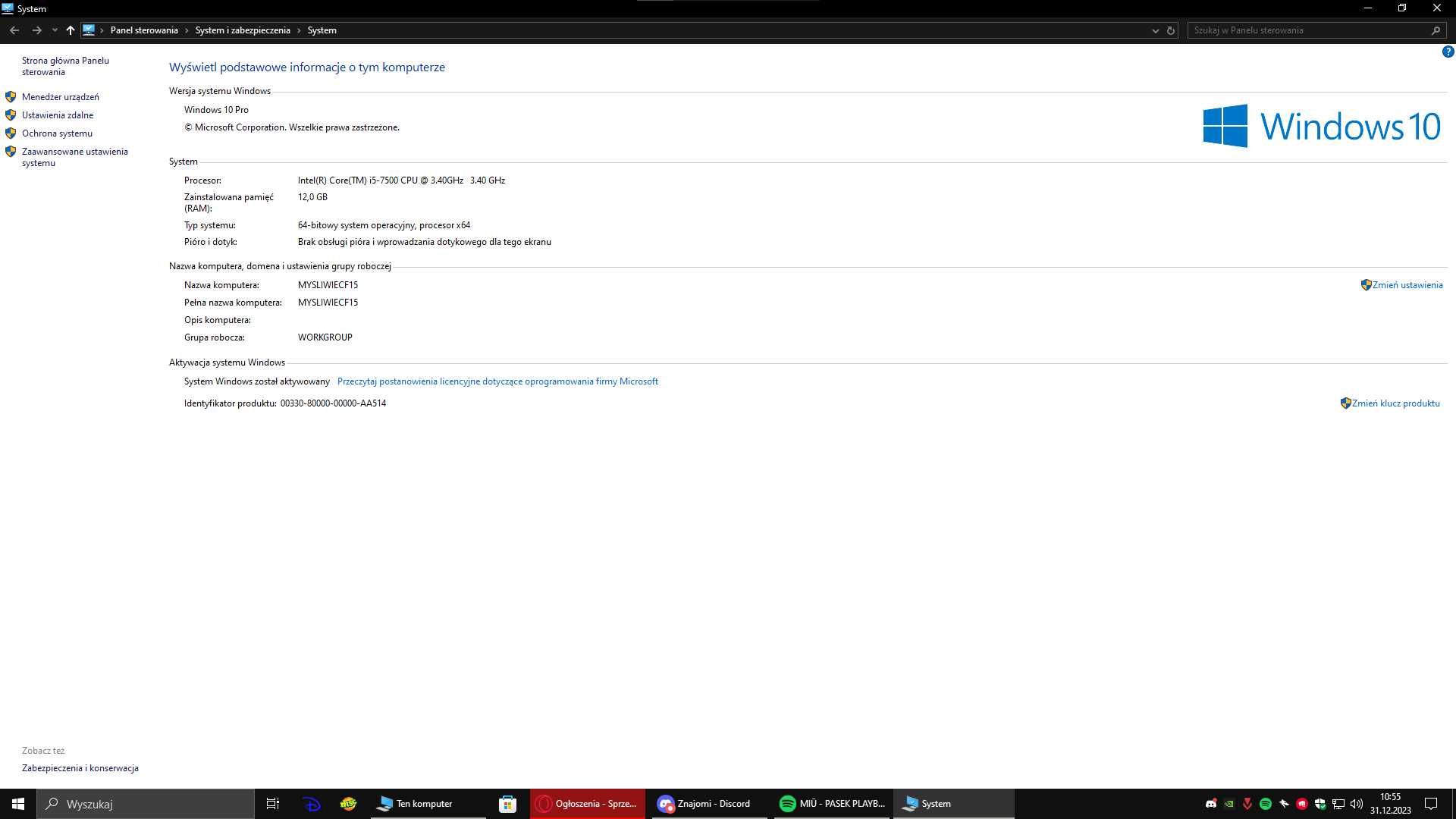This screenshot has height=819, width=1456.
Task: Open recent locations dropdown arrow
Action: pyautogui.click(x=55, y=30)
